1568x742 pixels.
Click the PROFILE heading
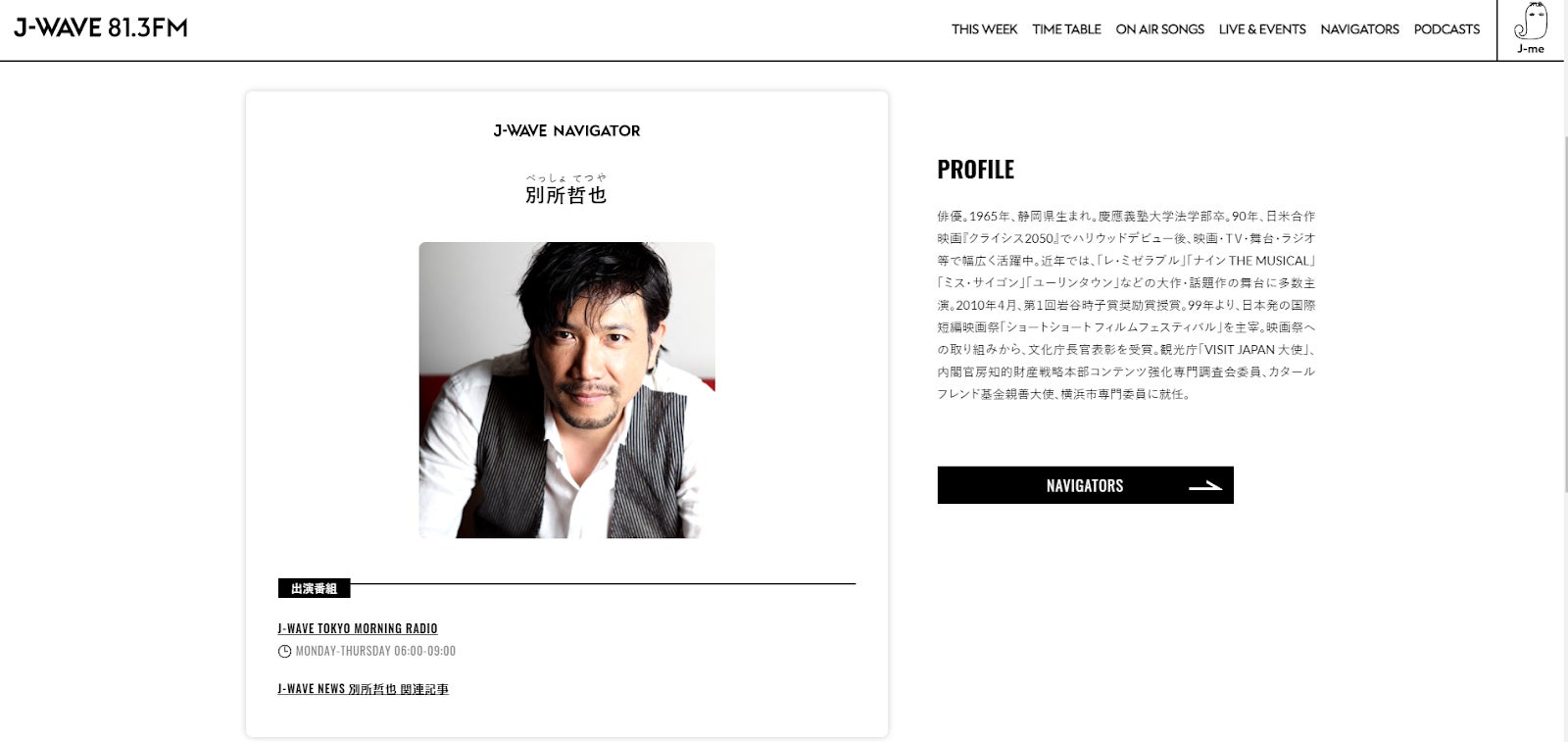point(975,170)
